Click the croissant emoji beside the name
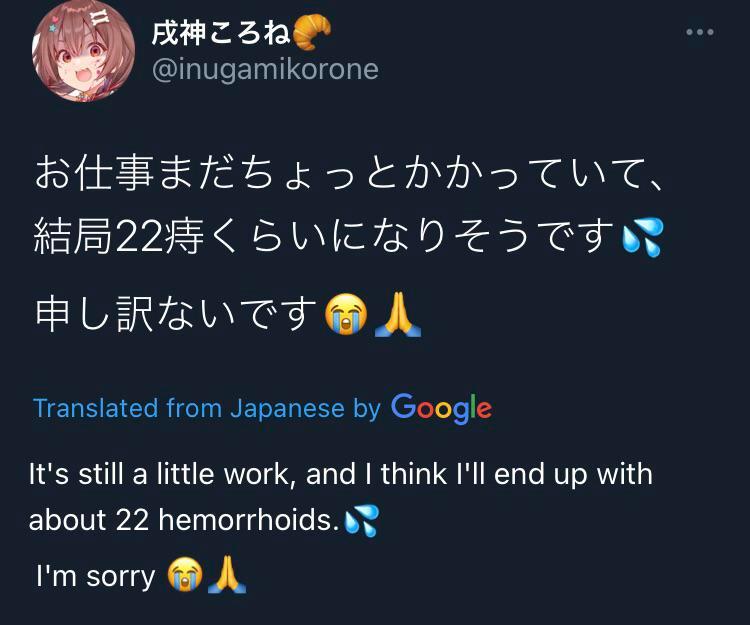Image resolution: width=750 pixels, height=625 pixels. [312, 33]
